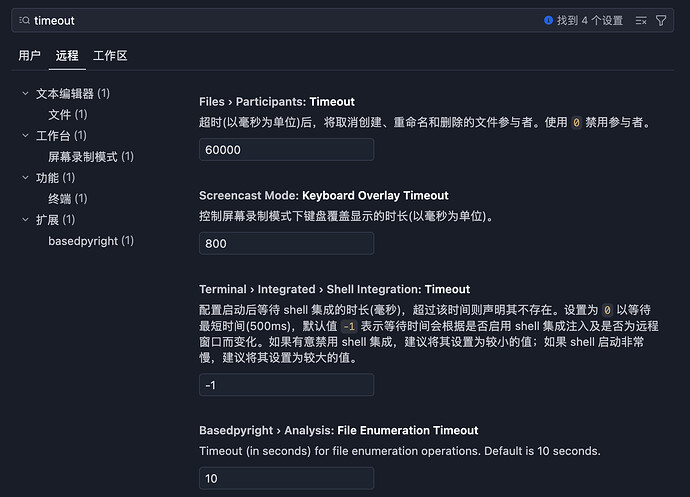Click the Basedpyright File Enumeration Timeout heading

(x=338, y=430)
